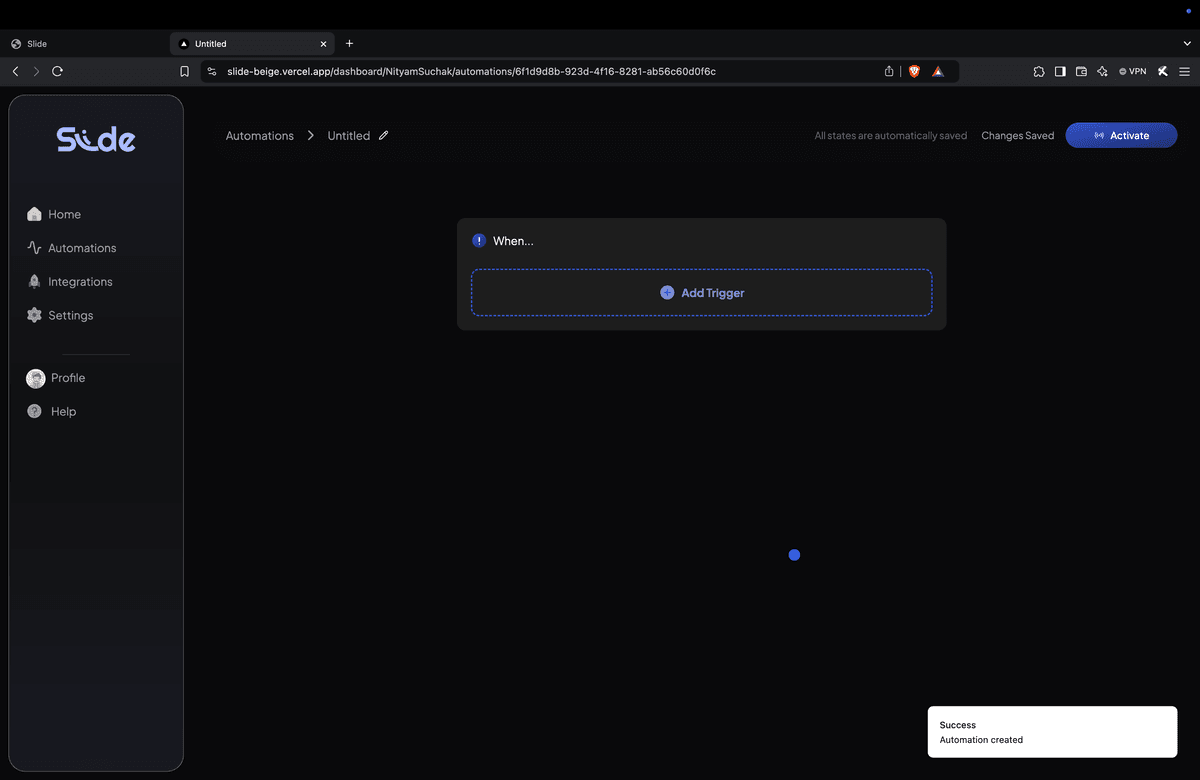1200x780 pixels.
Task: Click the Integrations rocket icon
Action: point(32,281)
